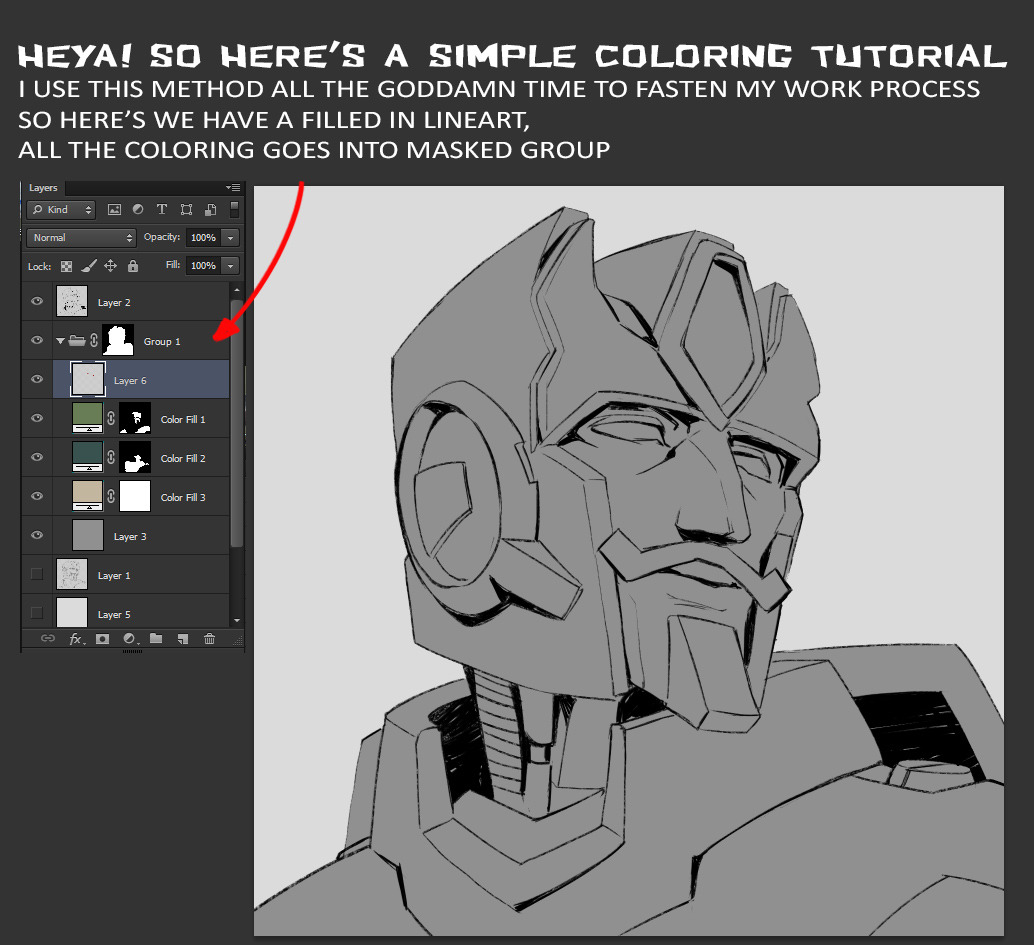
Task: Create a new layer
Action: (x=183, y=638)
